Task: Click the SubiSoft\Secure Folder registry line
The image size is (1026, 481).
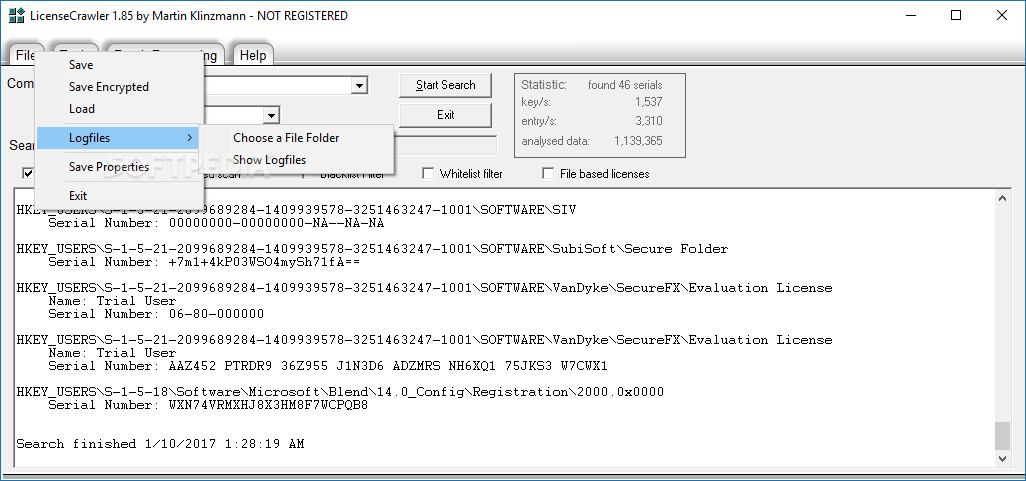Action: [x=372, y=249]
